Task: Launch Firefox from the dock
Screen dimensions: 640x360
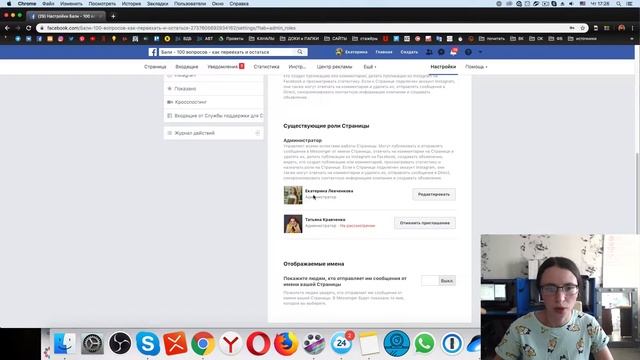Action: (x=286, y=343)
